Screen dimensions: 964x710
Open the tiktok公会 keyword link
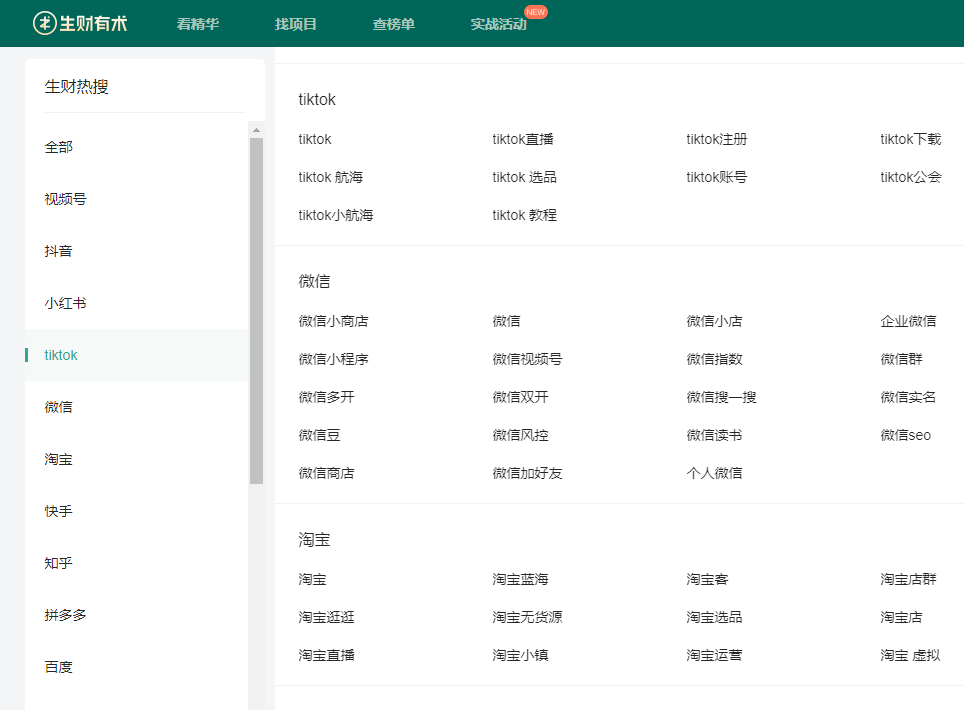click(x=911, y=177)
